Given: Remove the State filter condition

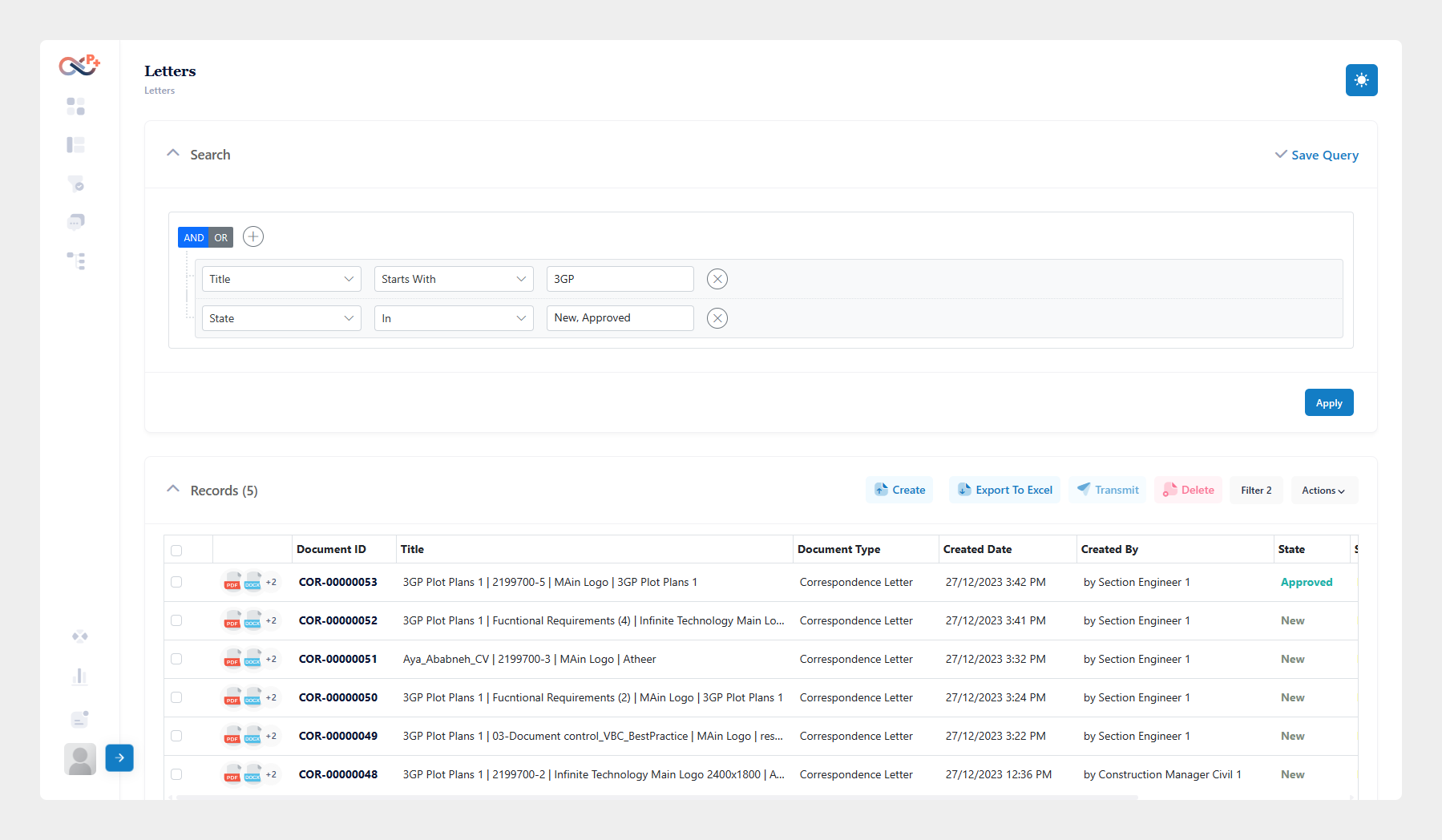Looking at the screenshot, I should tap(717, 318).
